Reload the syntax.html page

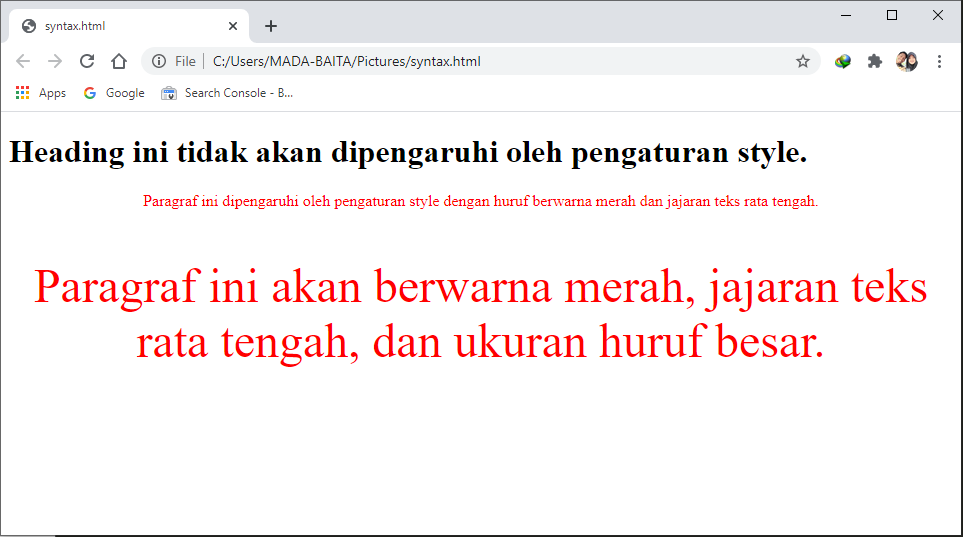click(x=87, y=61)
